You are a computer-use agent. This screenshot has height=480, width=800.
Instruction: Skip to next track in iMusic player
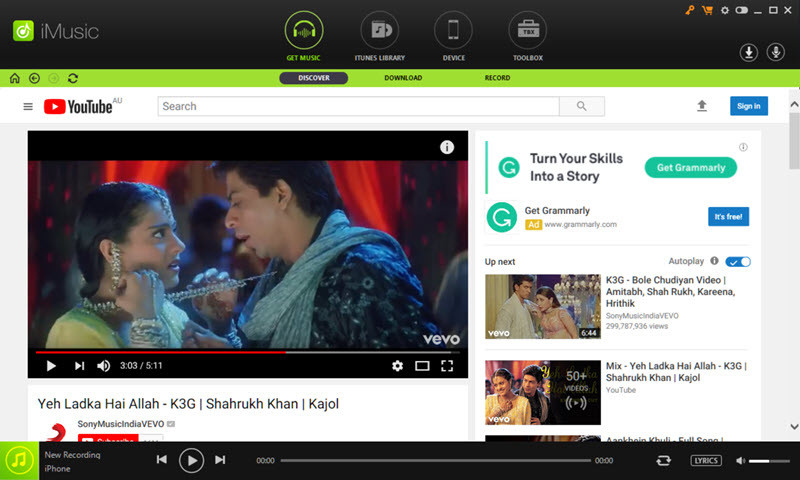(x=220, y=460)
